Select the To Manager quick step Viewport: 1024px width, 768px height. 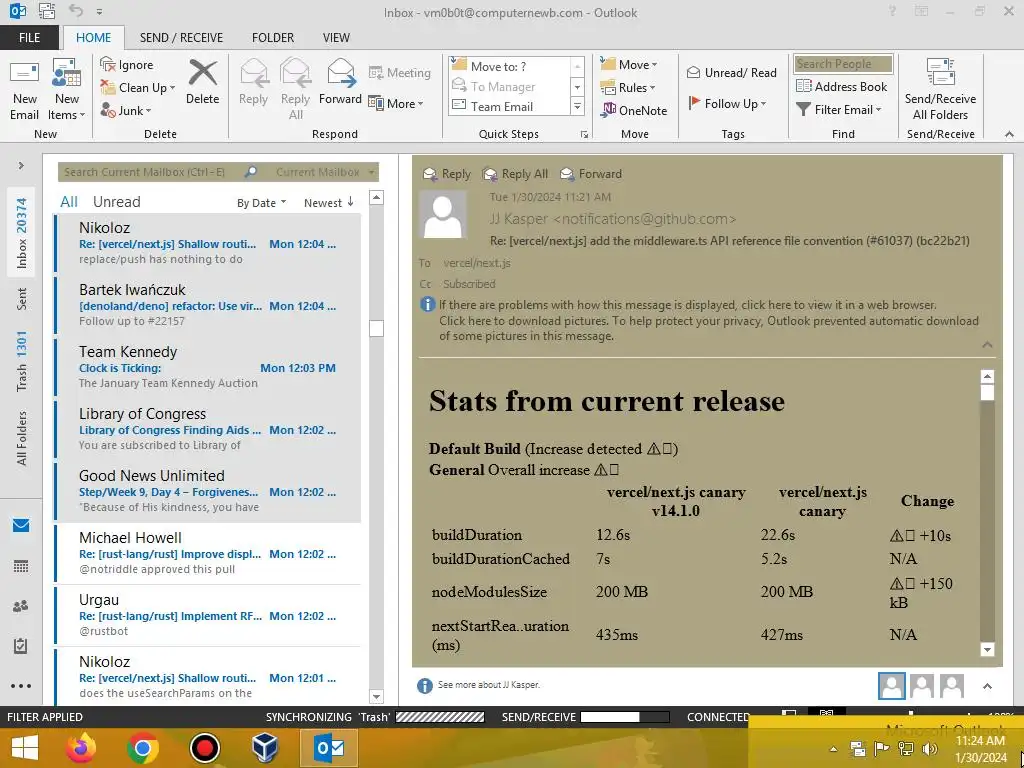pos(510,86)
